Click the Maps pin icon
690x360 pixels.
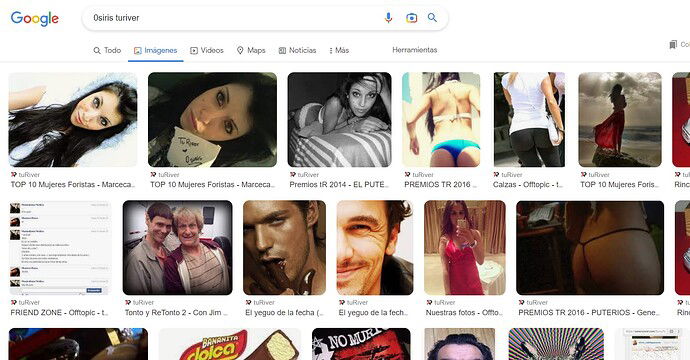click(240, 51)
